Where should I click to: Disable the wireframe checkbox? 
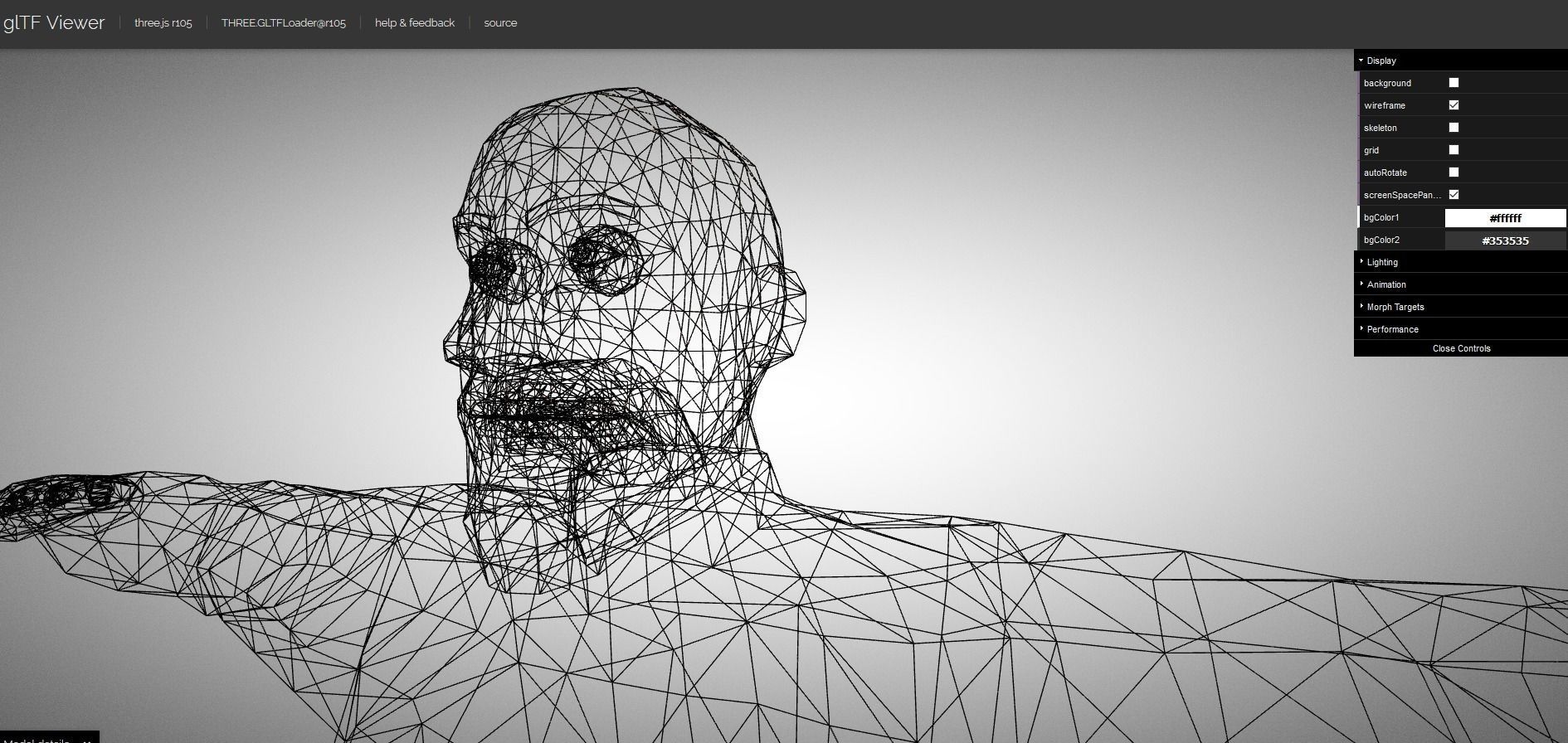click(x=1454, y=105)
